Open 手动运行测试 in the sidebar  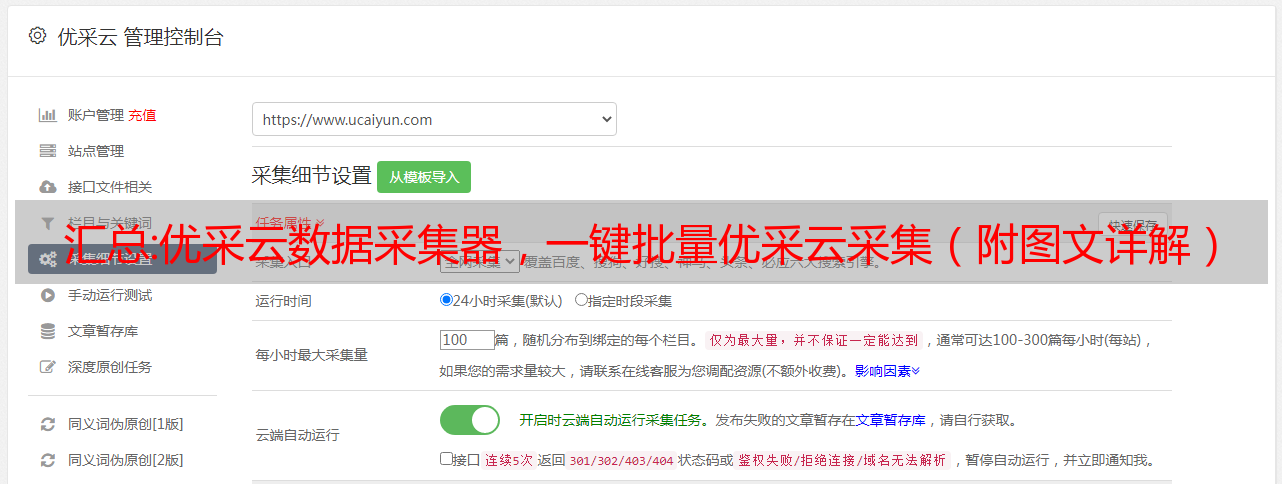point(110,295)
